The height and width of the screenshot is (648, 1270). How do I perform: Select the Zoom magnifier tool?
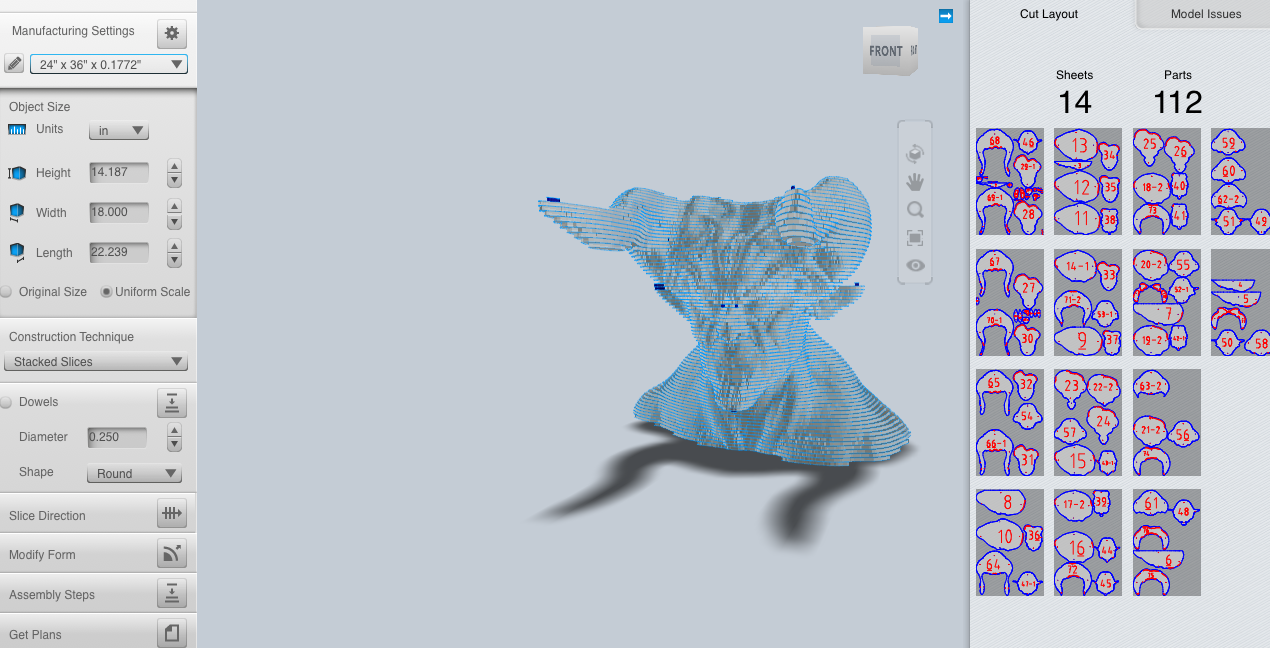coord(914,209)
